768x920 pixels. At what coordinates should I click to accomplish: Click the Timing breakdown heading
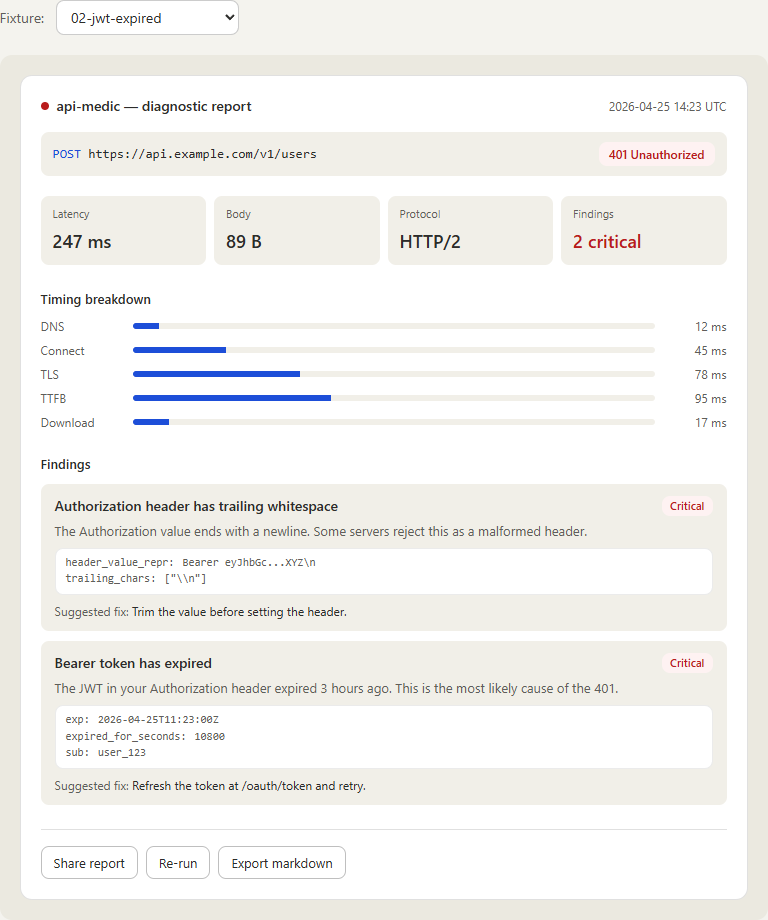click(x=96, y=299)
